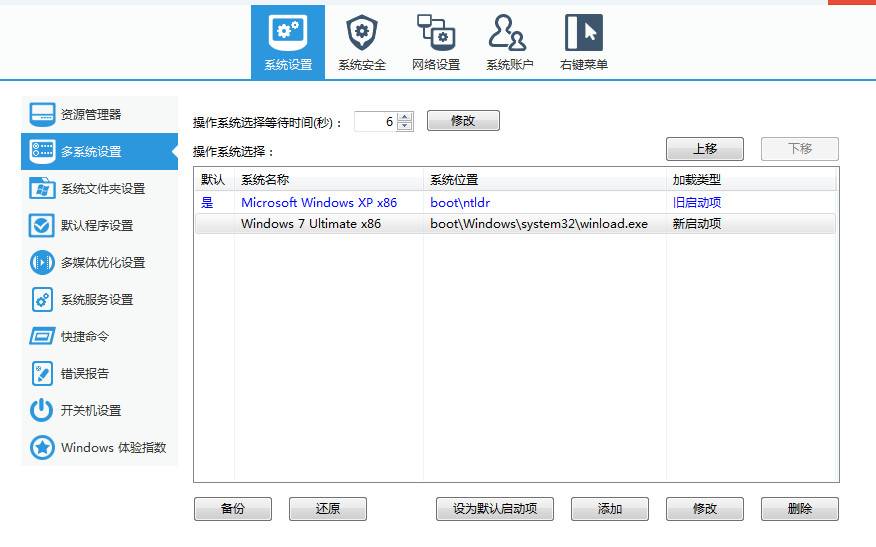This screenshot has height=547, width=876.
Task: Click the 新启动项 type cell
Action: click(x=697, y=223)
